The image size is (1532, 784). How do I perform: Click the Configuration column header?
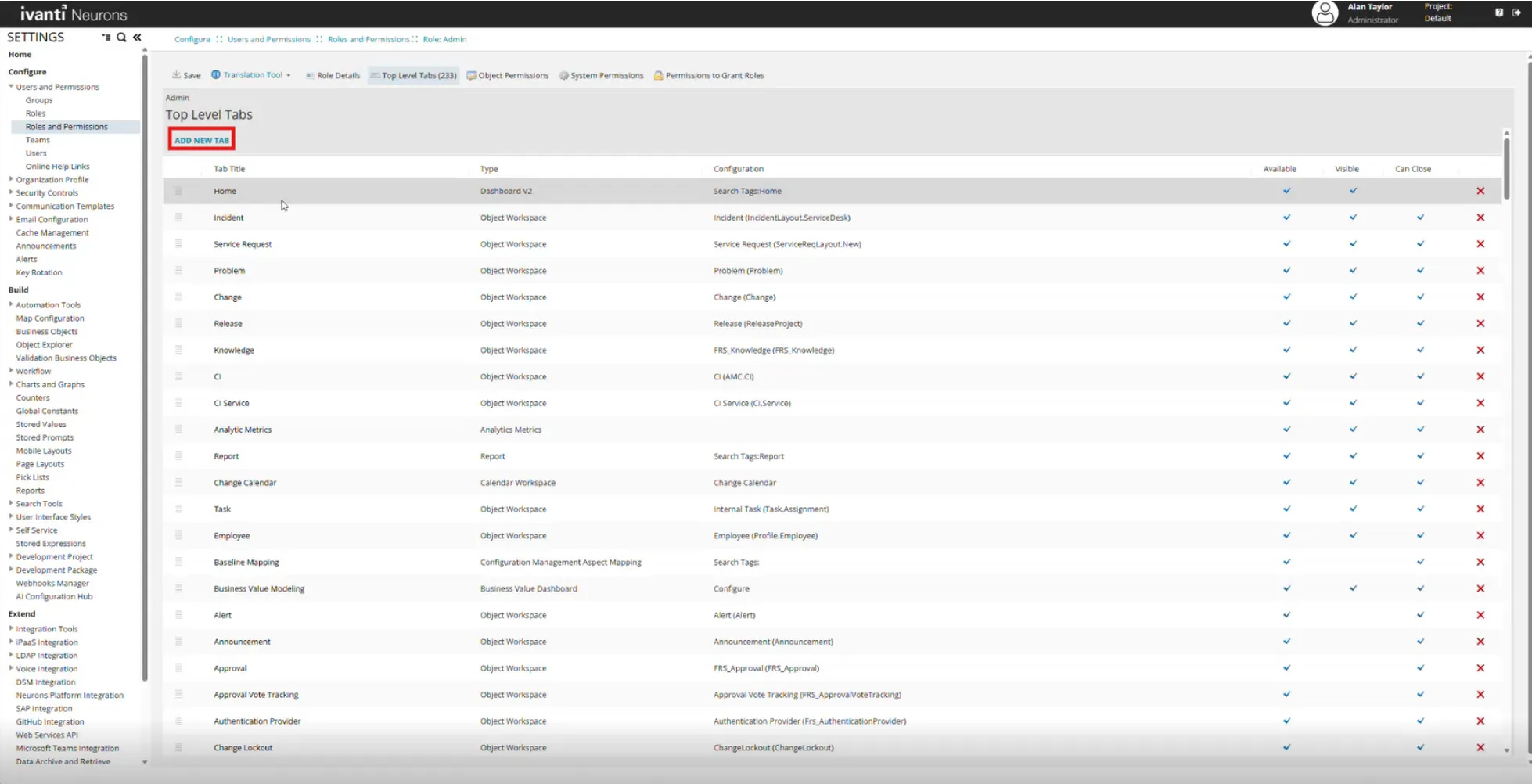pos(739,169)
